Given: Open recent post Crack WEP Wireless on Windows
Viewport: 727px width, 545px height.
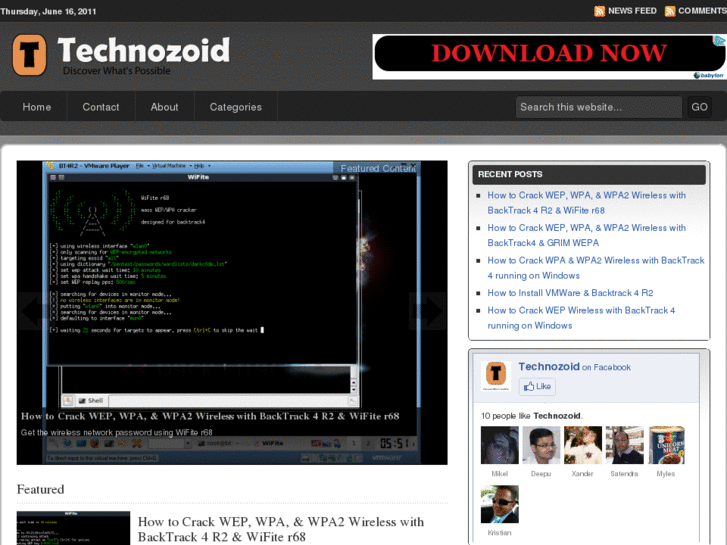Looking at the screenshot, I should pos(581,318).
